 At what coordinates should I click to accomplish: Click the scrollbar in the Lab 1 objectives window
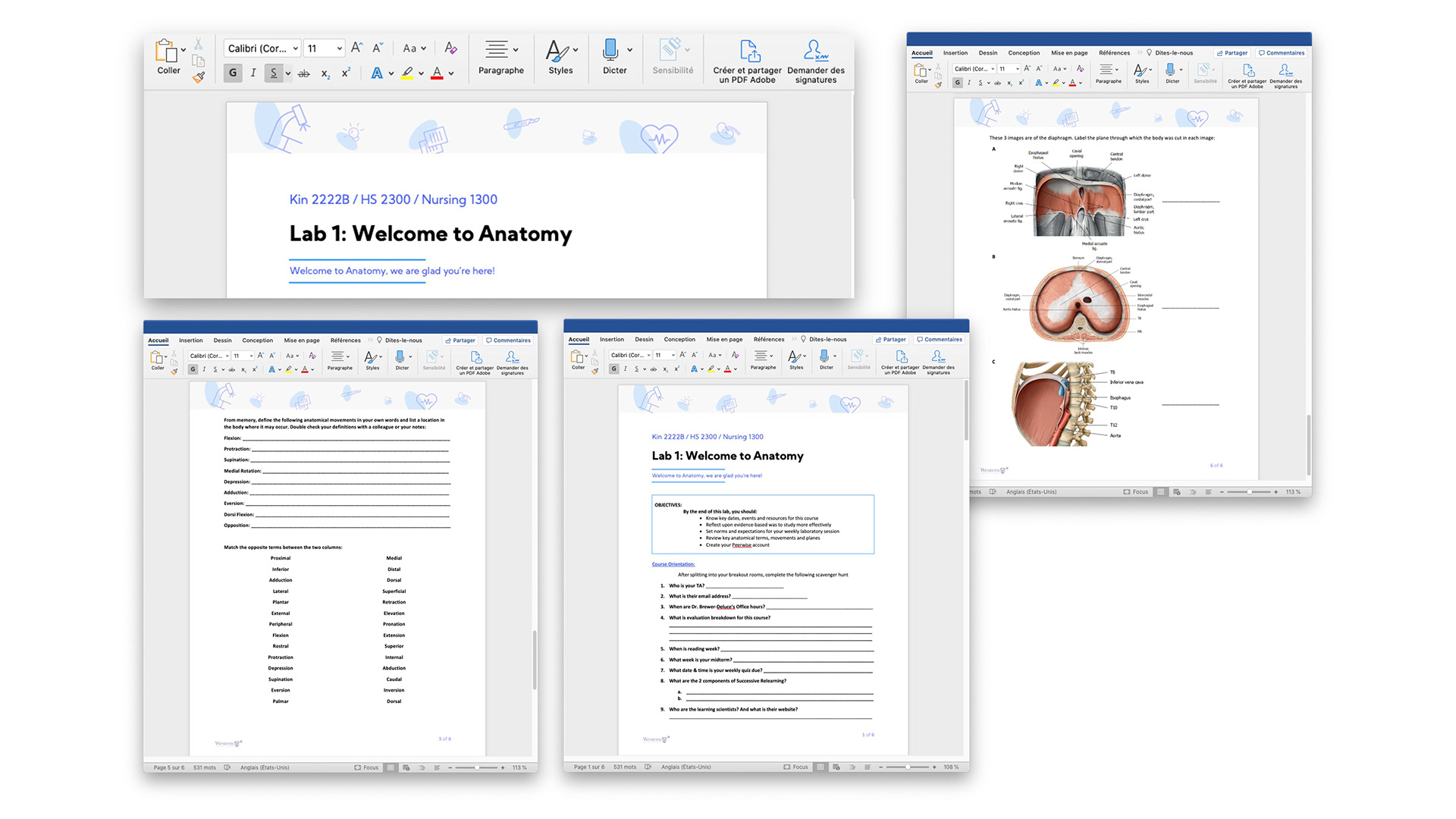click(965, 409)
